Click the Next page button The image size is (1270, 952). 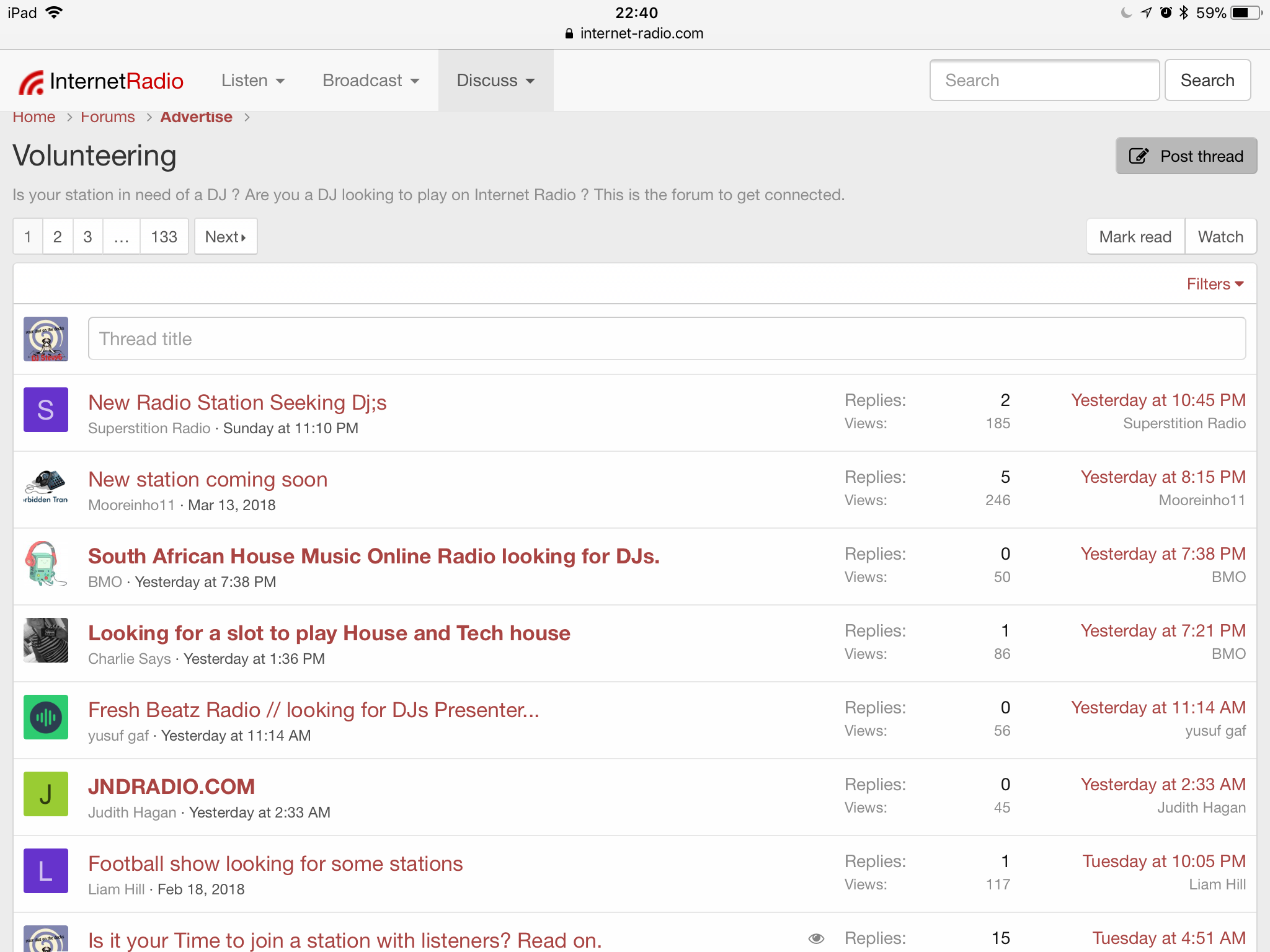point(225,237)
